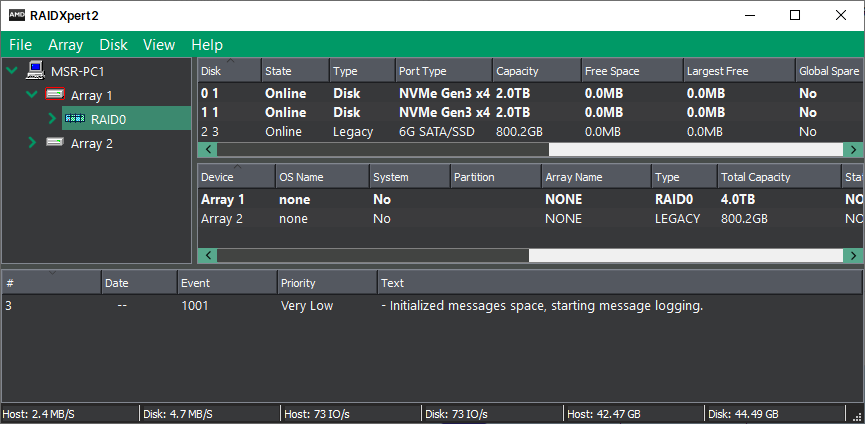Screen dimensions: 865x424
Task: Collapse the Array 1 tree node
Action: [x=32, y=95]
